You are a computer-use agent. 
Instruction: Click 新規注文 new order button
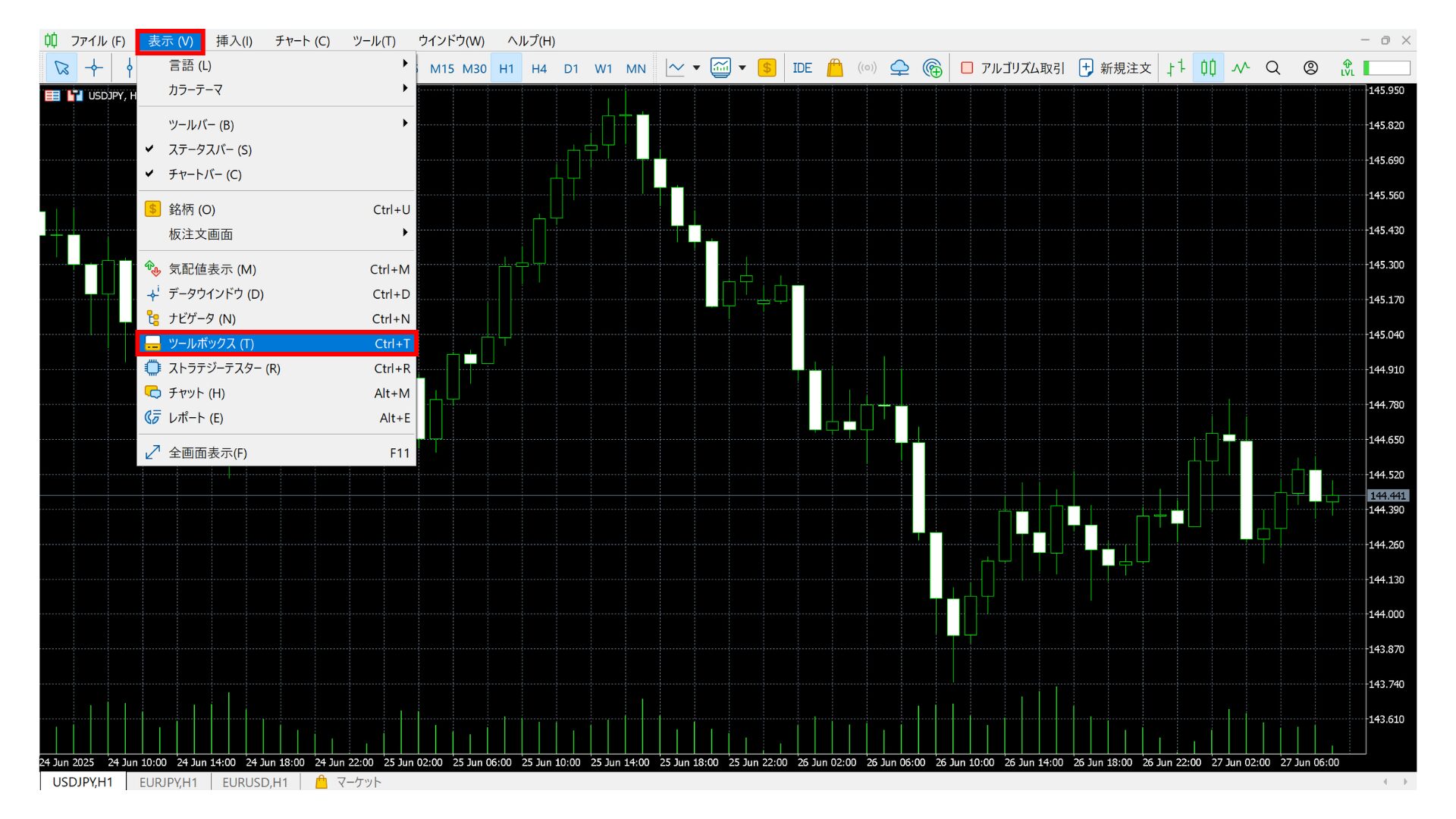[1116, 68]
